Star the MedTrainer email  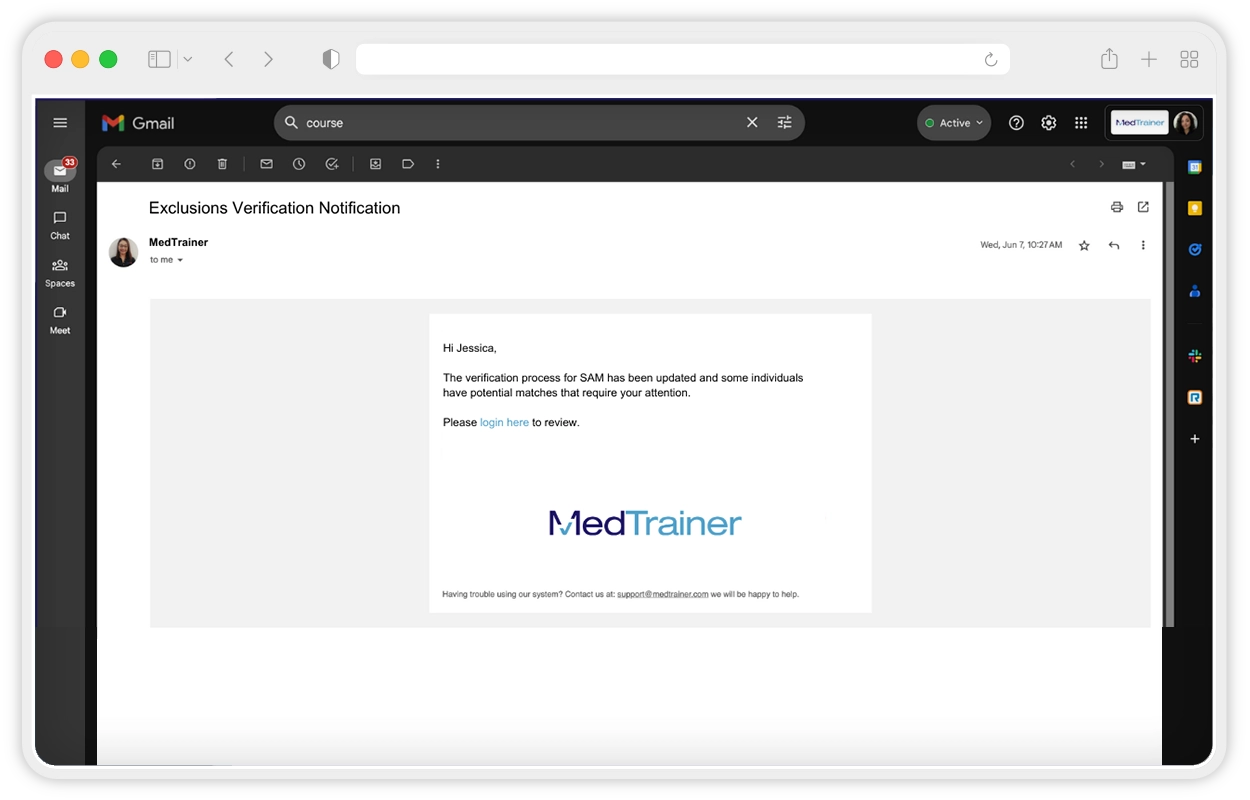1084,245
